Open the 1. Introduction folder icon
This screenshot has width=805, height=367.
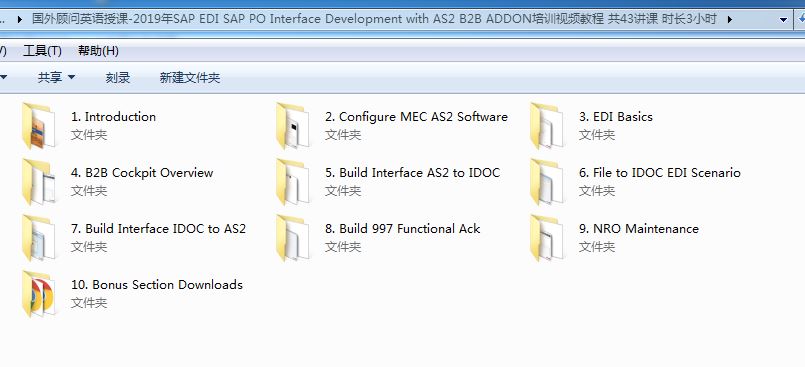tap(39, 126)
